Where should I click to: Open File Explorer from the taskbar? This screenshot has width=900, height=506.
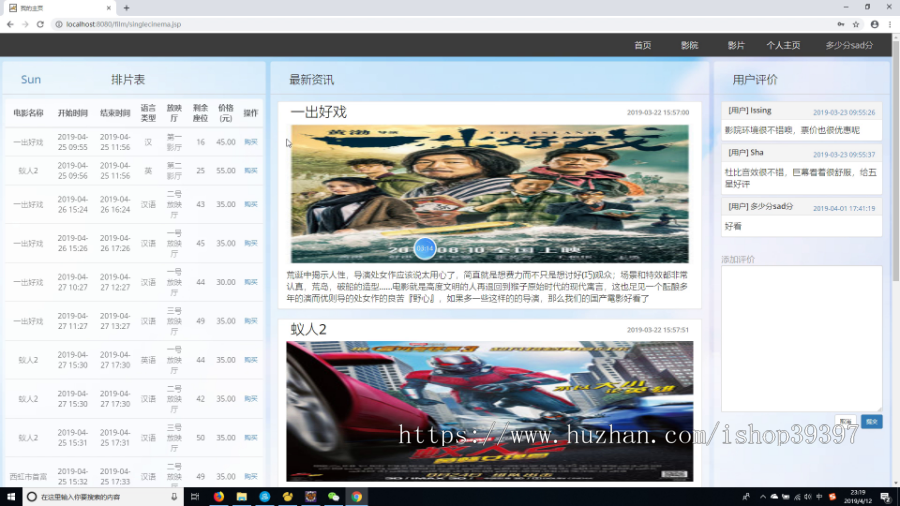(242, 497)
